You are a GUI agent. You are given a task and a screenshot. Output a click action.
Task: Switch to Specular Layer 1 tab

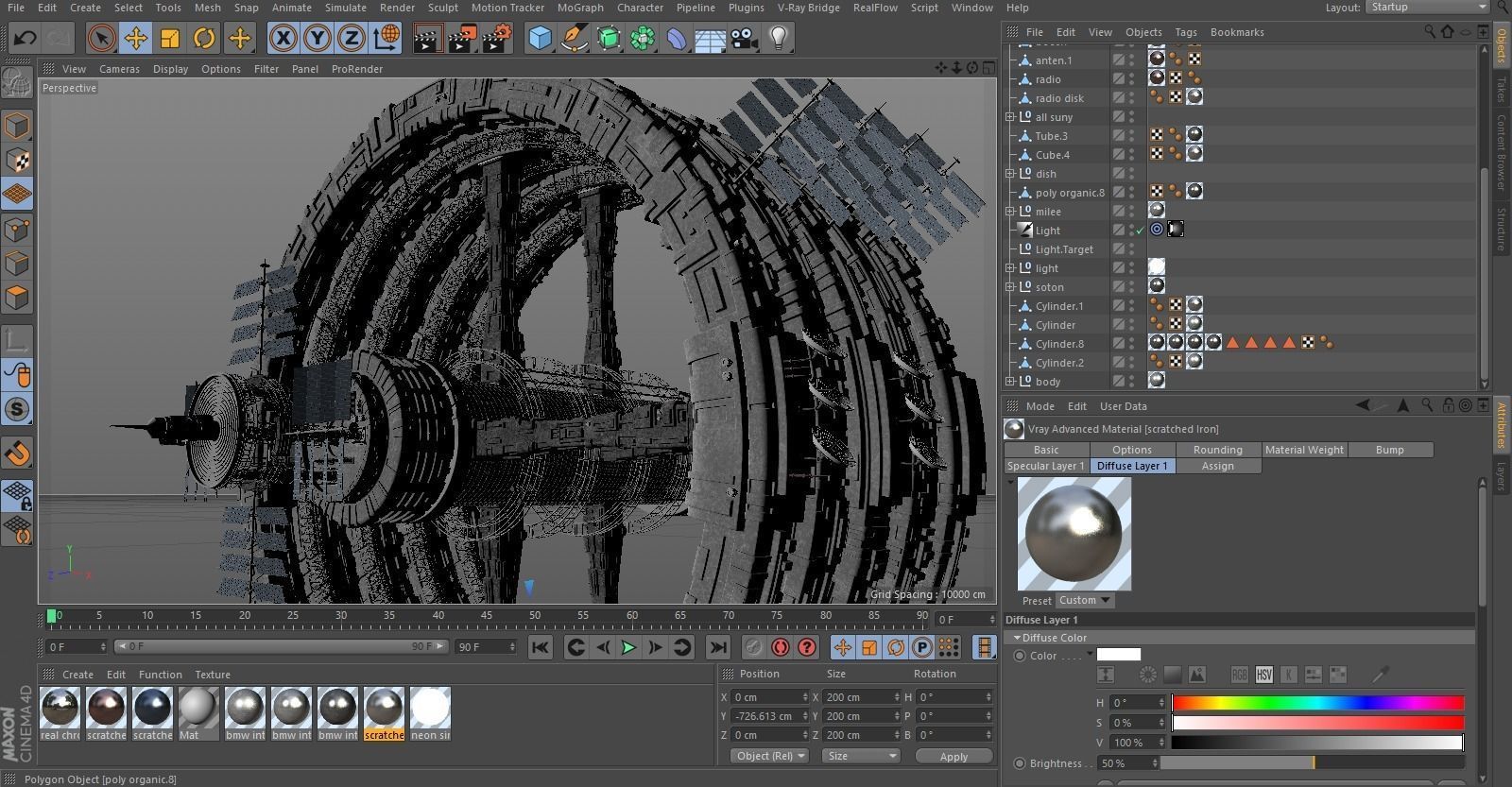(x=1046, y=466)
